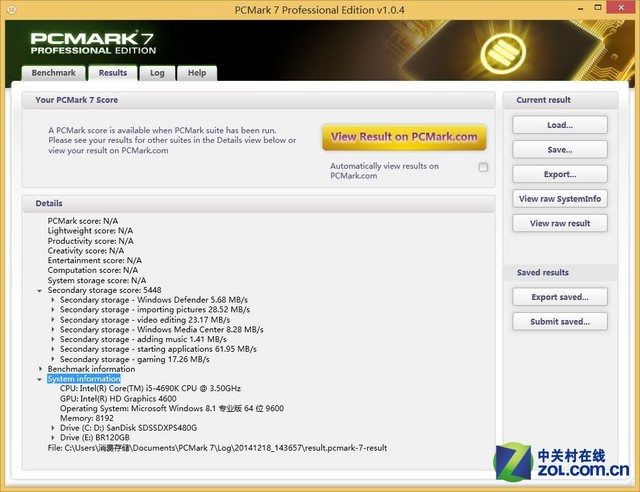640x492 pixels.
Task: Expand the Benchmark information node
Action: pos(41,369)
